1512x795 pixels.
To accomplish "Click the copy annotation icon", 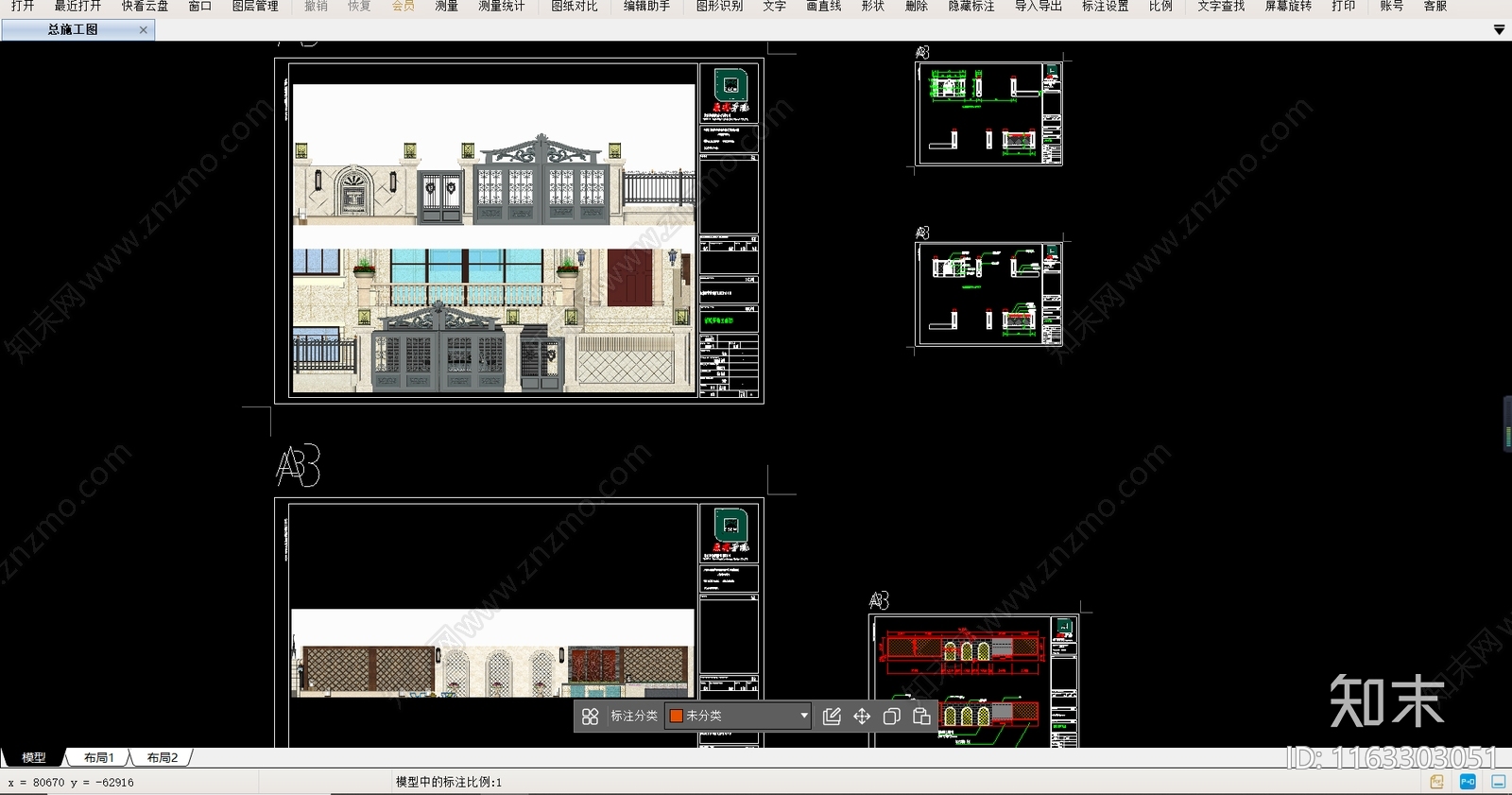I will coord(891,717).
